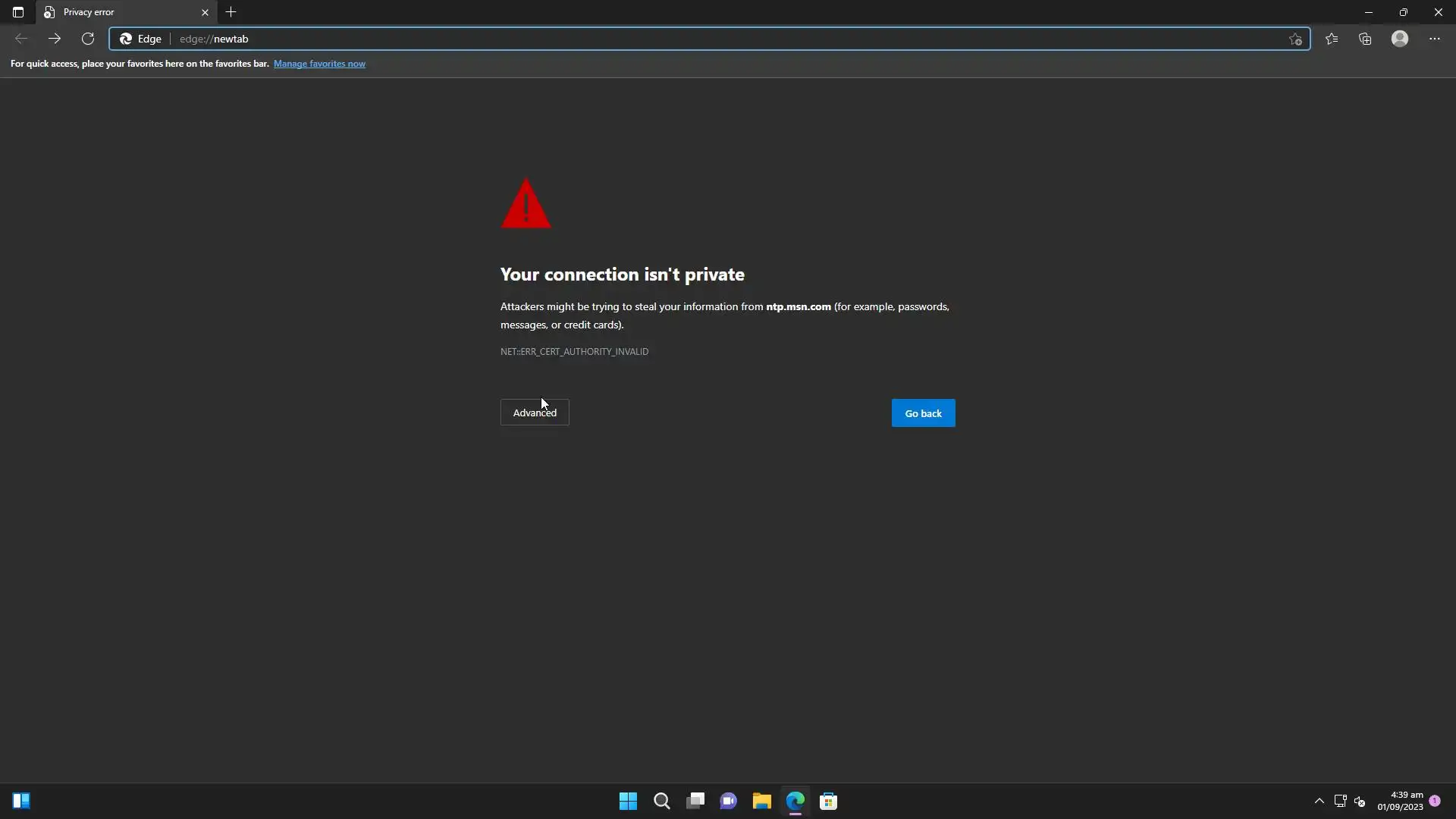The width and height of the screenshot is (1456, 819).
Task: Open the Favorites list icon
Action: [1332, 39]
